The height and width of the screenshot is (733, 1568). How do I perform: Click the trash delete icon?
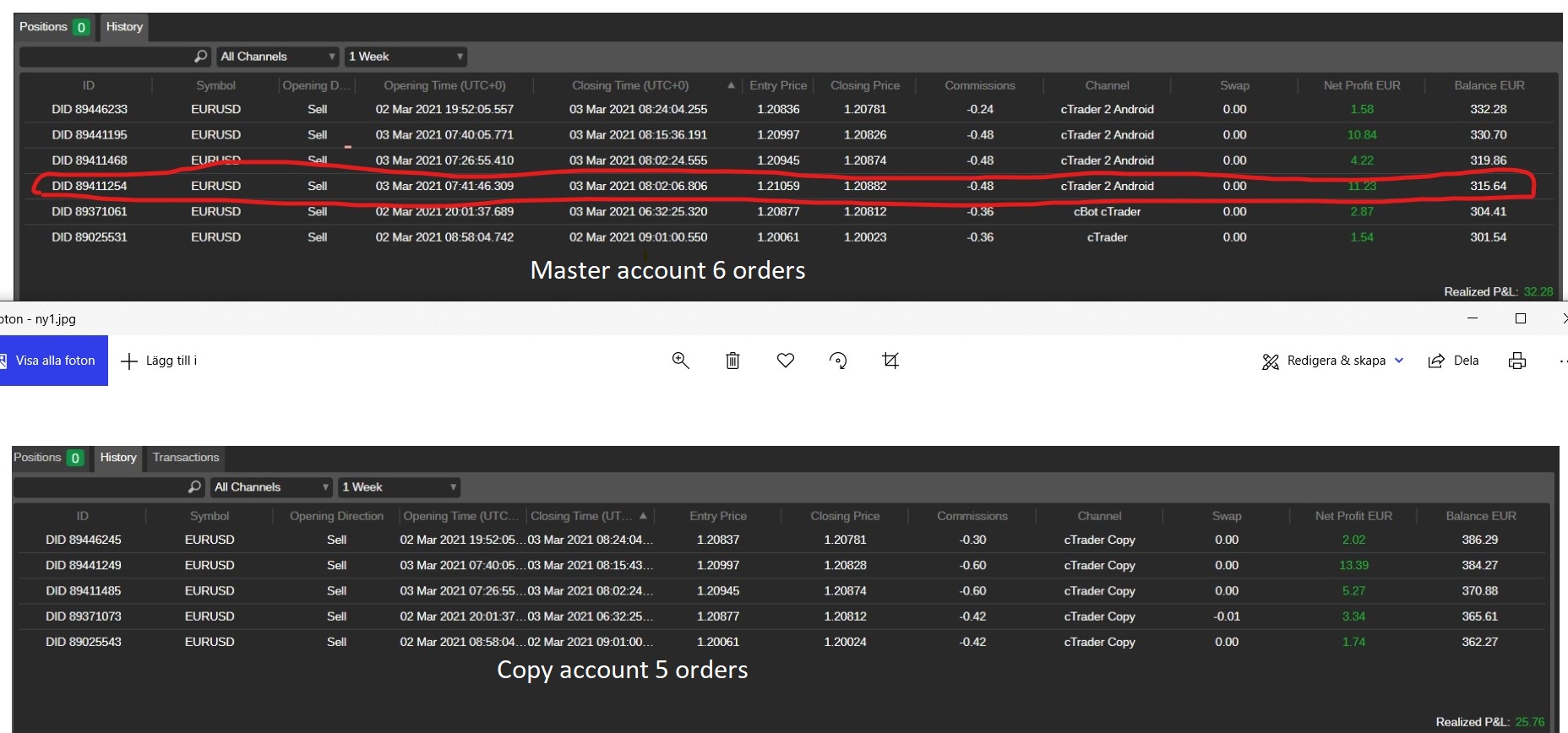click(x=732, y=361)
